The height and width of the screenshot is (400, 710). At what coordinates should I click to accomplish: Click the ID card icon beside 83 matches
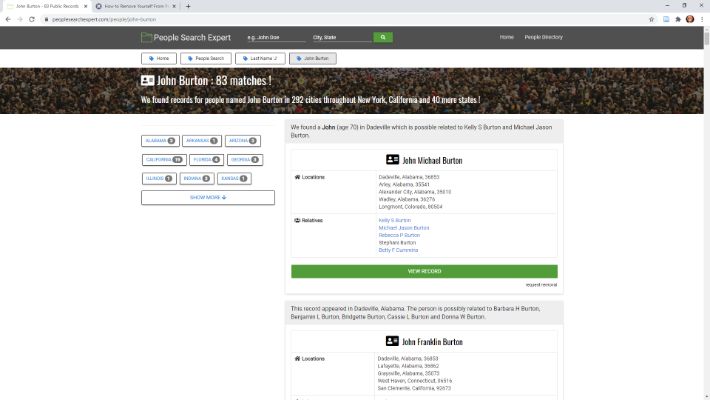(x=147, y=81)
